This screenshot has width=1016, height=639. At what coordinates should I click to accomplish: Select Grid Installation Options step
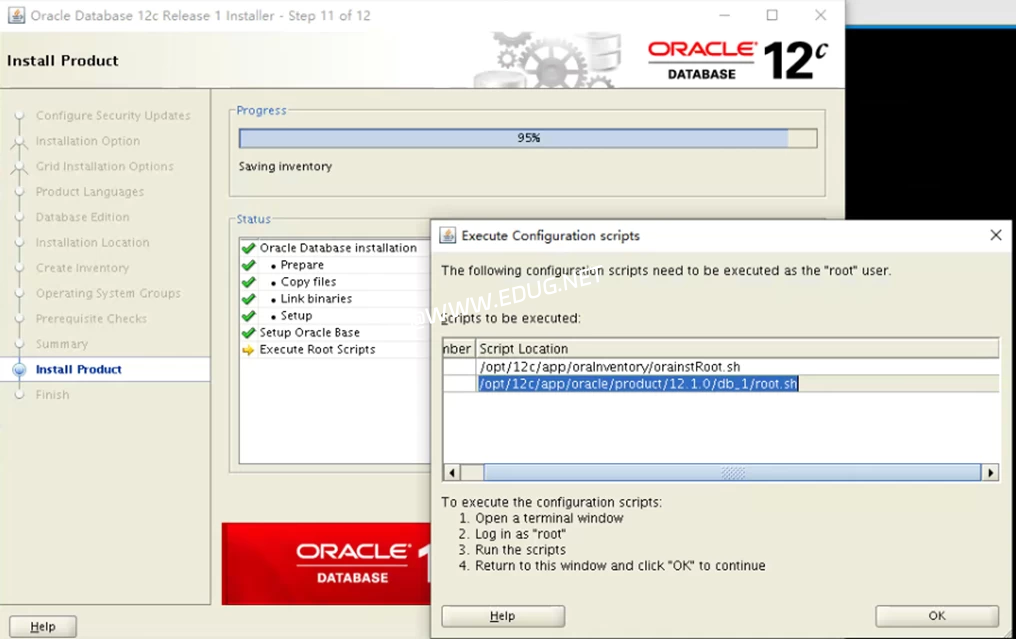coord(104,166)
